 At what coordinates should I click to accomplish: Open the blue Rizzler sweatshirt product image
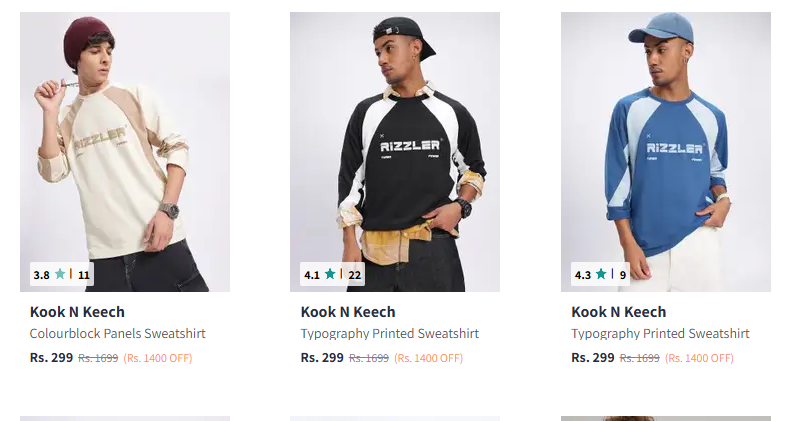click(x=666, y=150)
